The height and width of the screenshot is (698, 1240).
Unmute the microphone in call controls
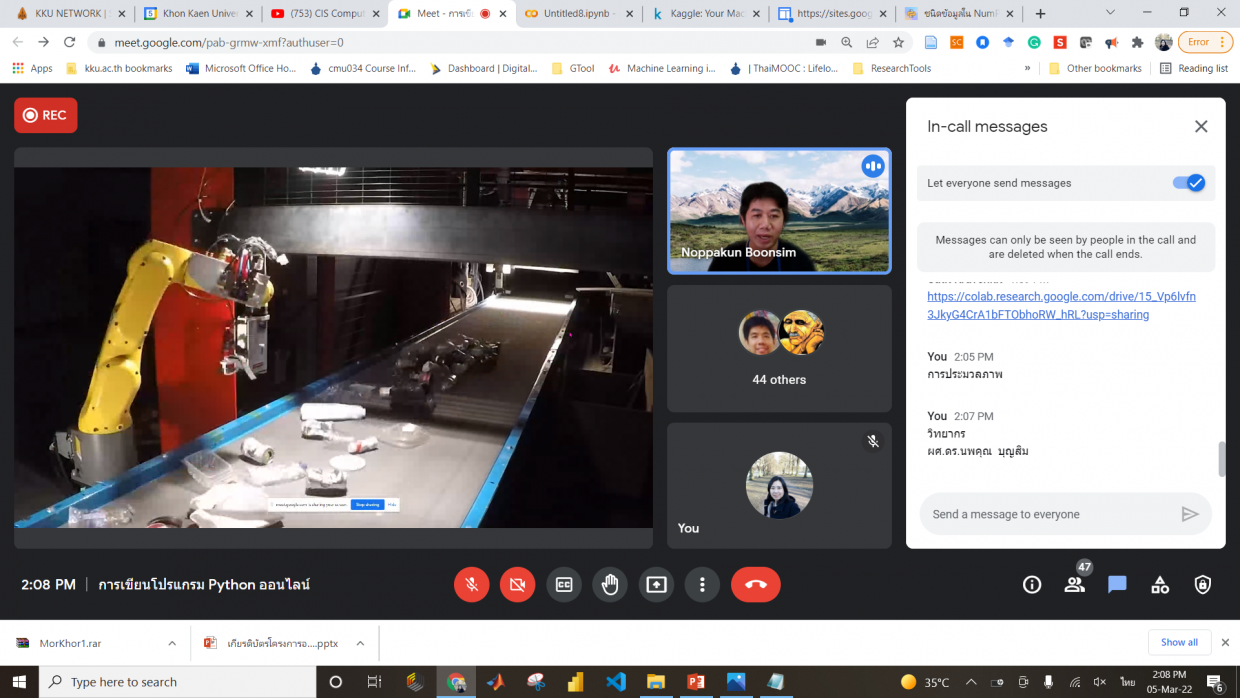point(471,585)
